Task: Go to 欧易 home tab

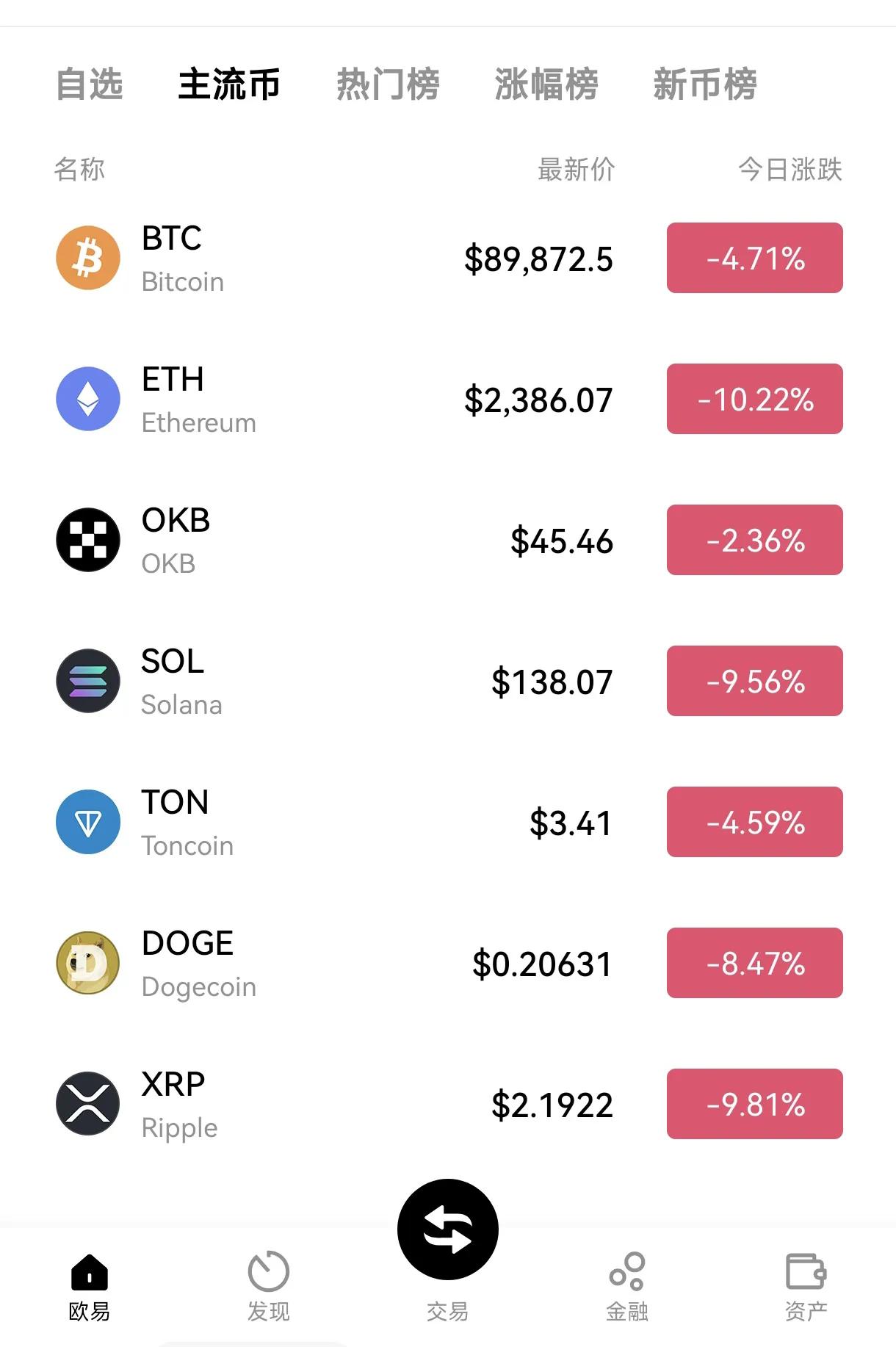Action: pyautogui.click(x=89, y=1285)
